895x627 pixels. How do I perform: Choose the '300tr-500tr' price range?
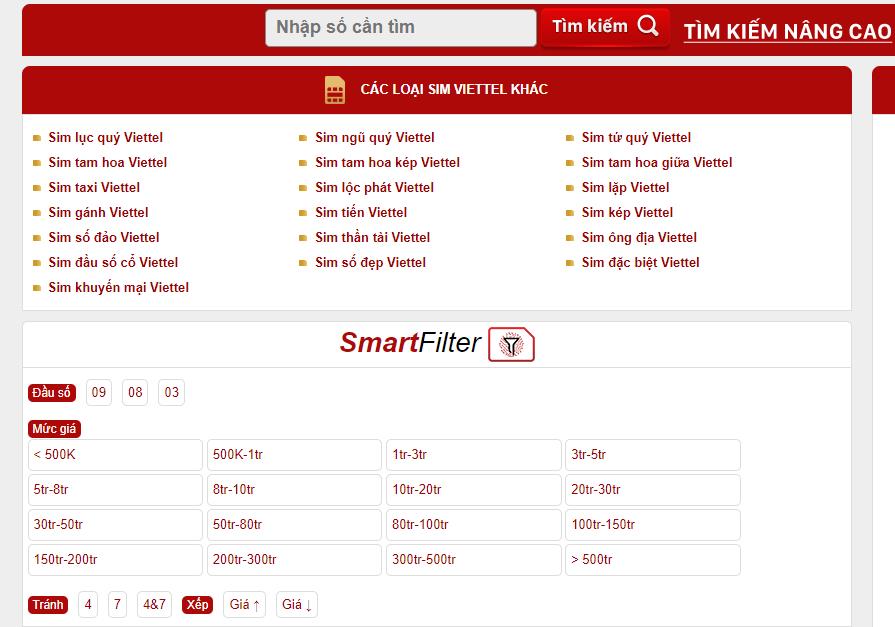click(x=474, y=560)
